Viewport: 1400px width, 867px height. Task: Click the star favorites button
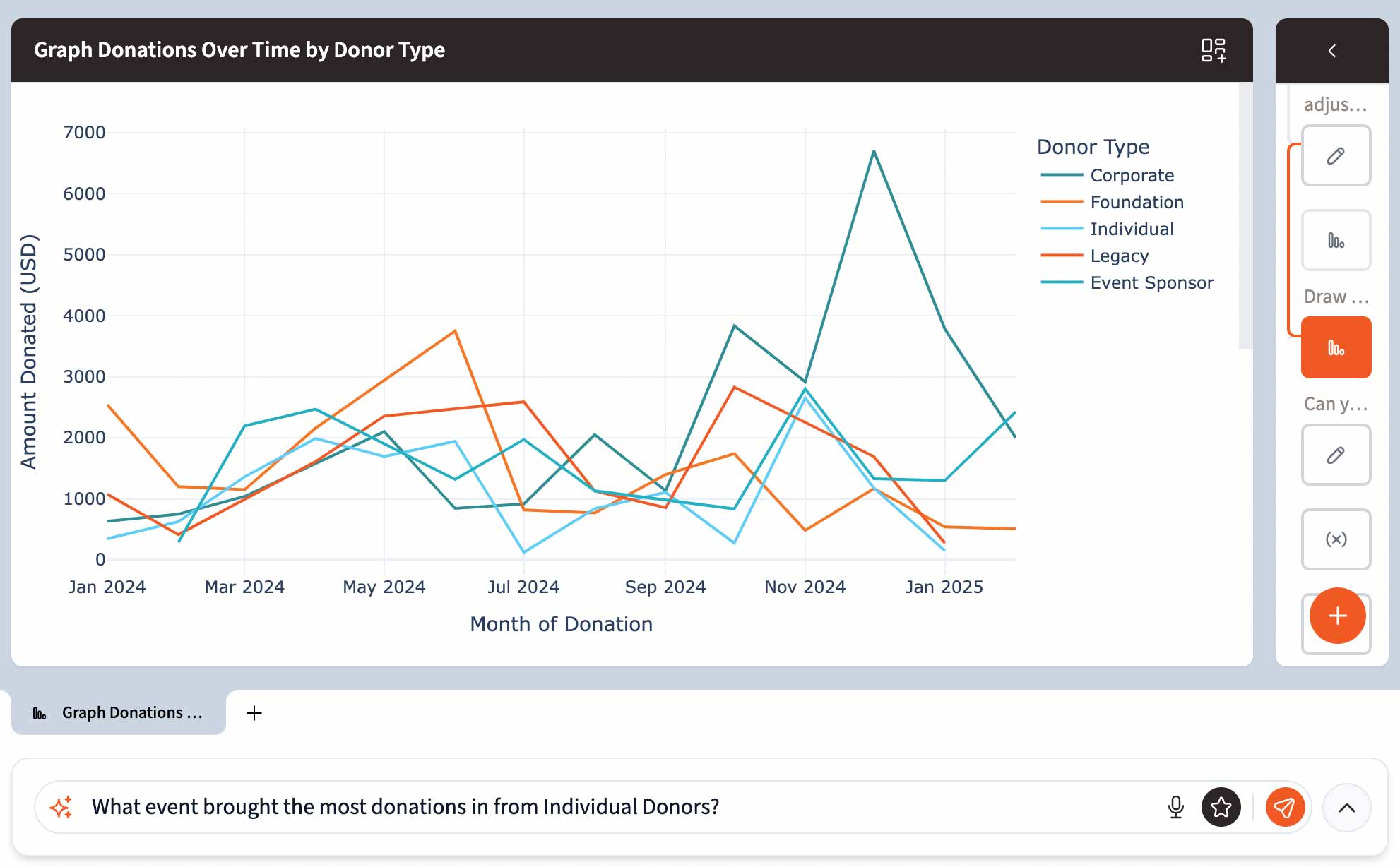coord(1221,806)
